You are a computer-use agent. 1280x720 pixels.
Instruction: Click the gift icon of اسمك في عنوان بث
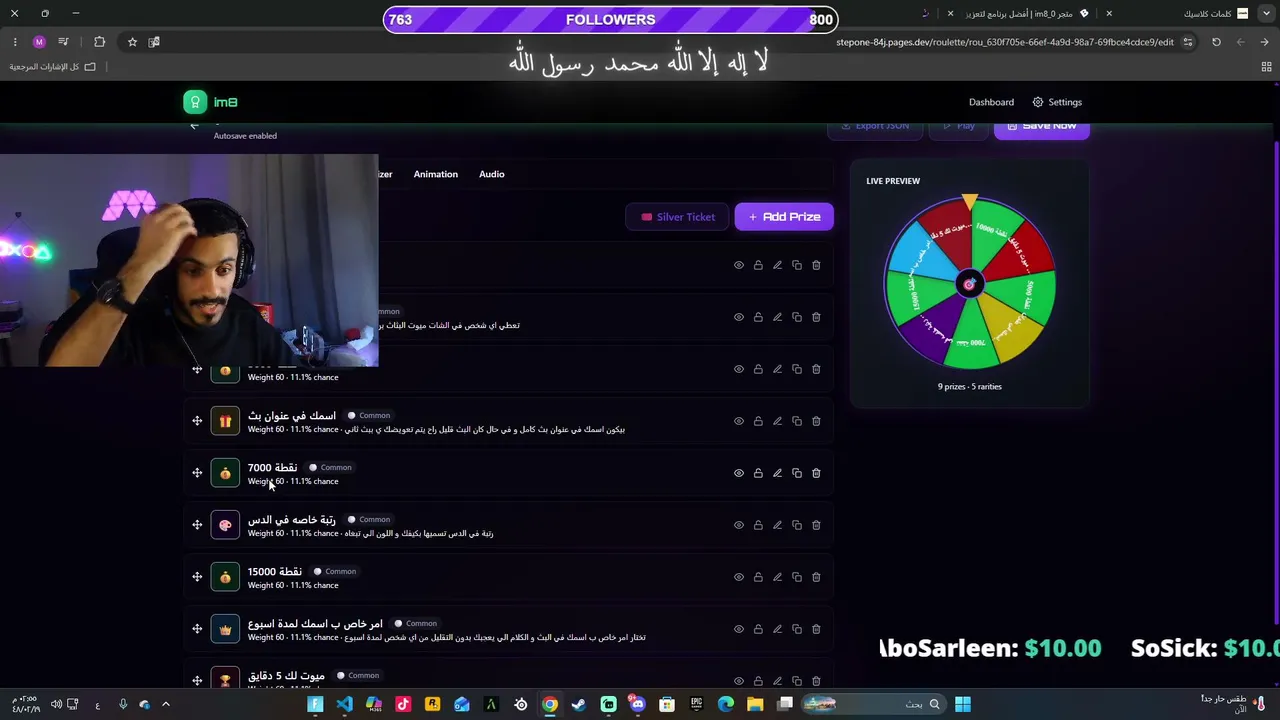pyautogui.click(x=225, y=421)
